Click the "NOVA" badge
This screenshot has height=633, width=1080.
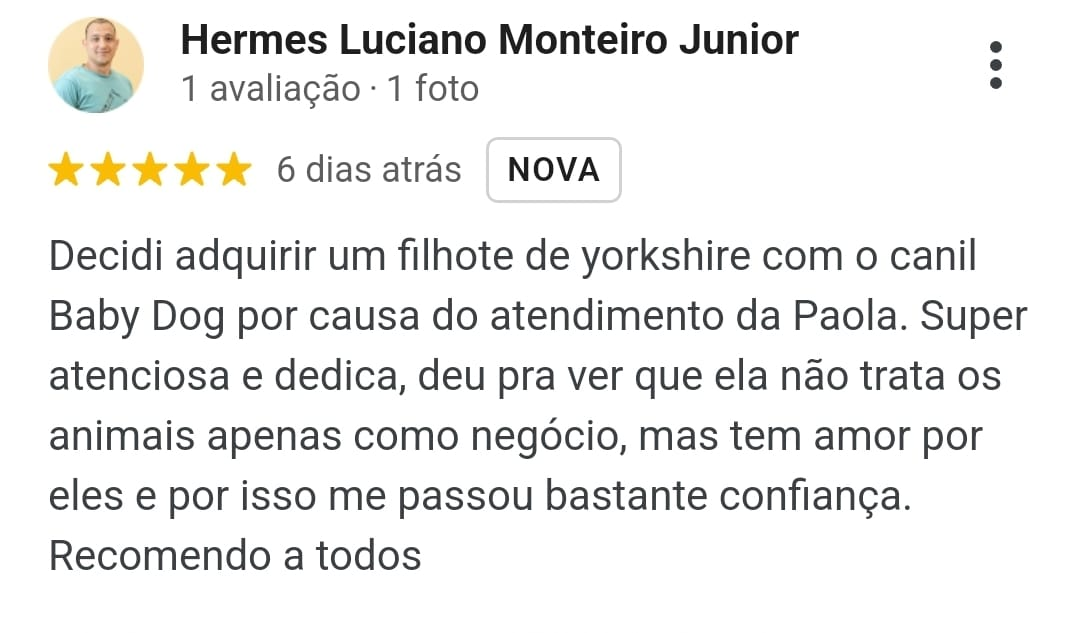tap(554, 170)
